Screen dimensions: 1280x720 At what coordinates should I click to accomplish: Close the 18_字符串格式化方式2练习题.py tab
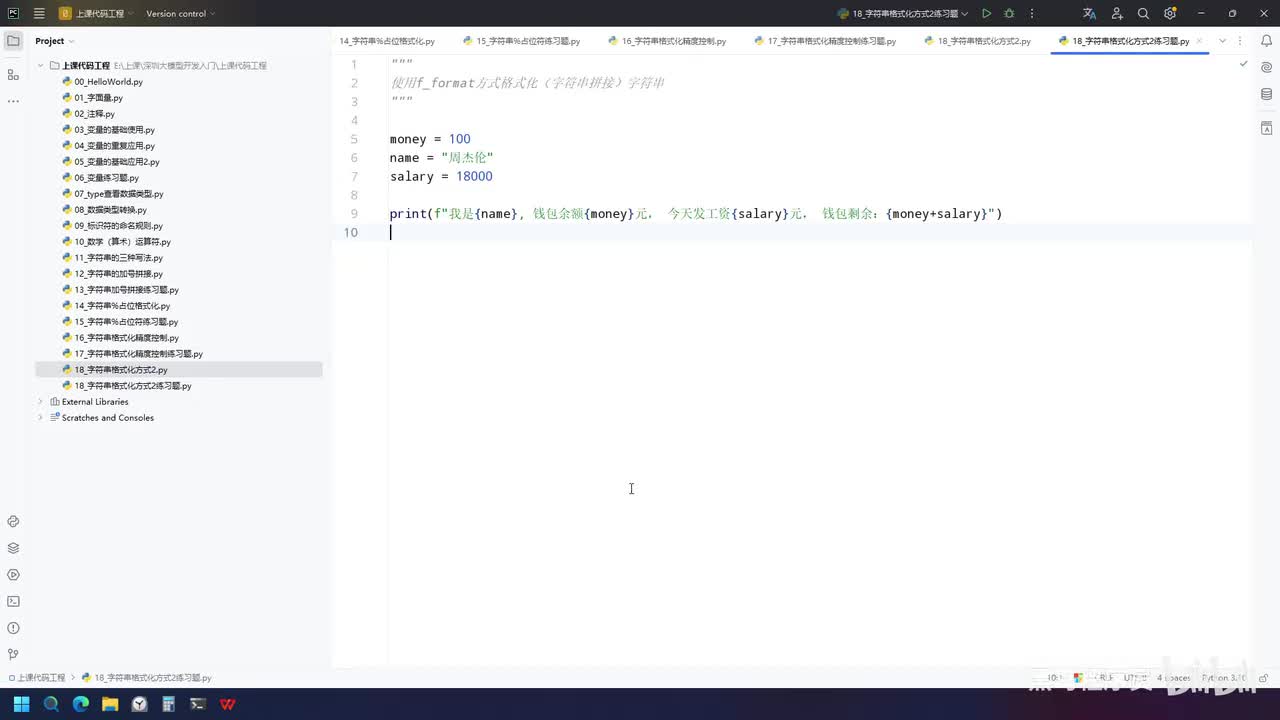coord(1199,41)
